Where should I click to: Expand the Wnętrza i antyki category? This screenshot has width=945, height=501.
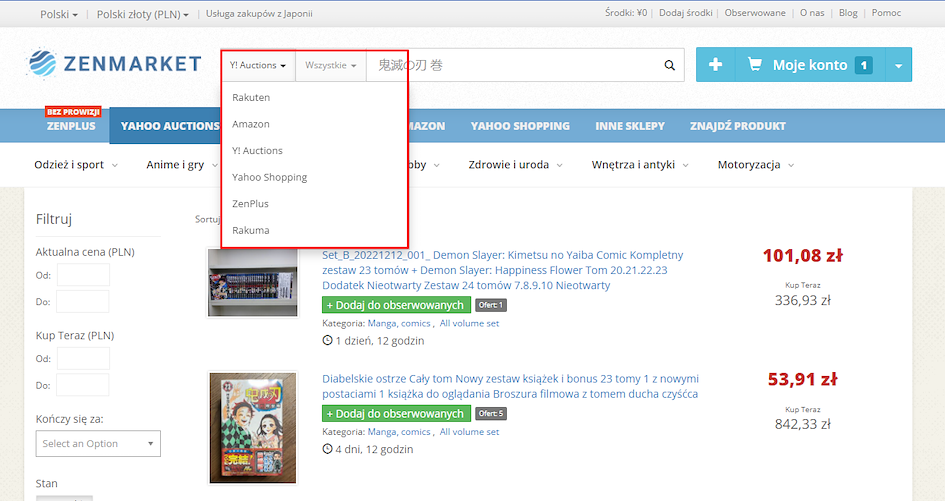tap(639, 165)
